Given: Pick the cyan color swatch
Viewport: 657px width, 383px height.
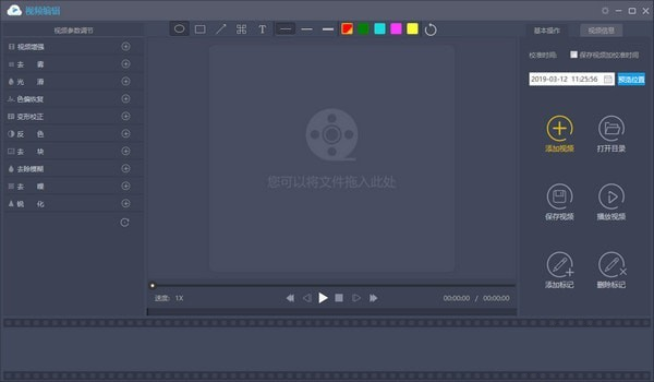Looking at the screenshot, I should (380, 29).
